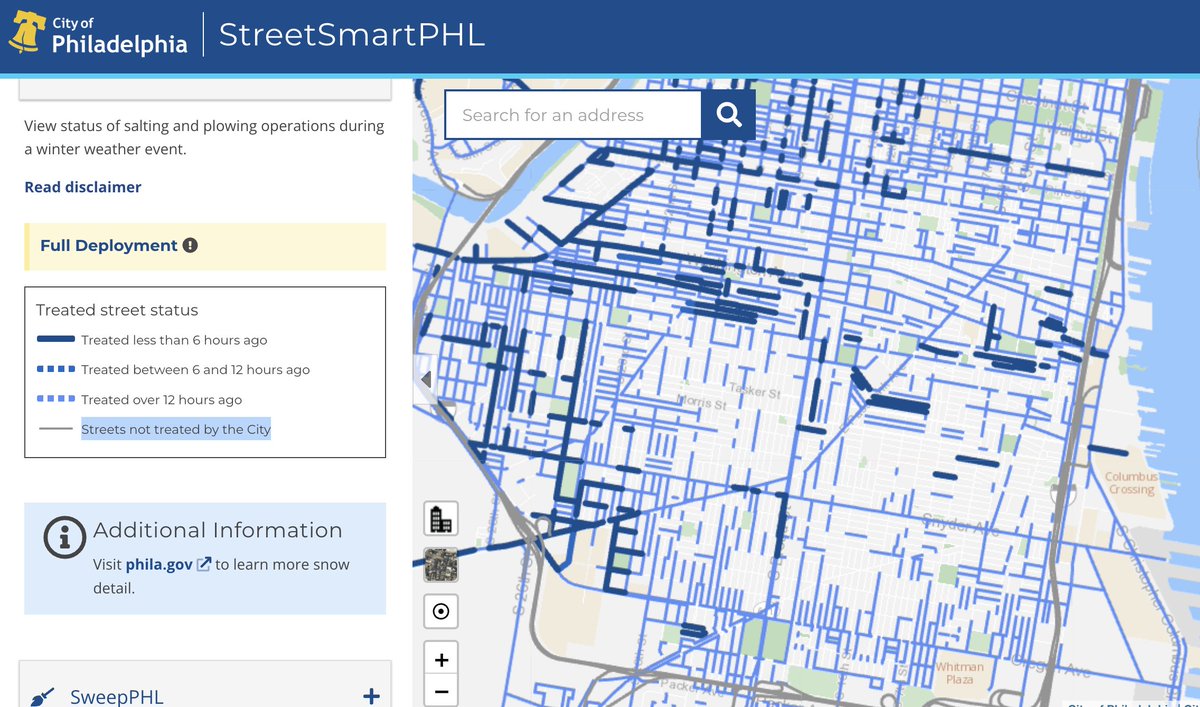Click the external link icon beside phila.gov

click(x=204, y=564)
